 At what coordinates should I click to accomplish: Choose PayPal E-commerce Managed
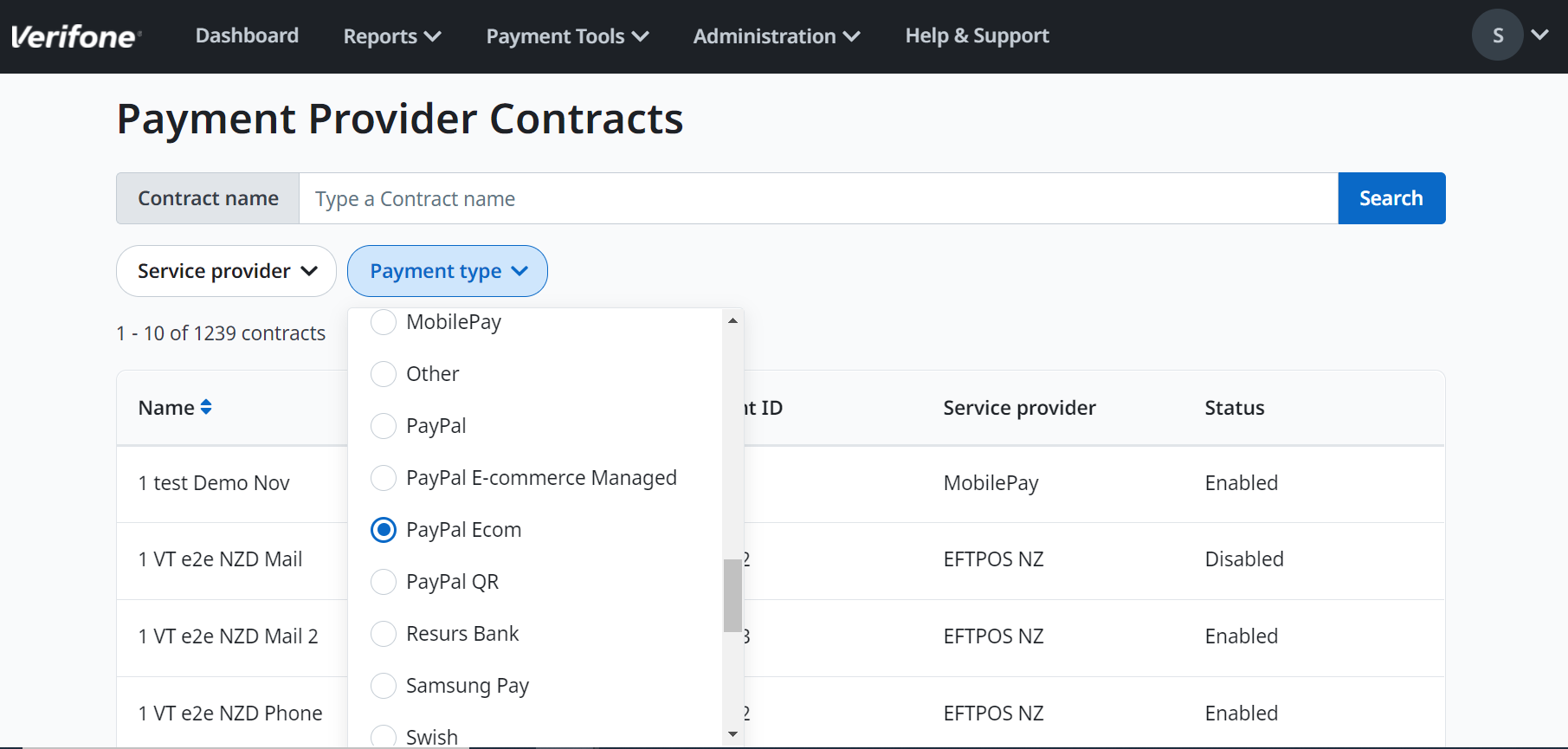tap(384, 477)
